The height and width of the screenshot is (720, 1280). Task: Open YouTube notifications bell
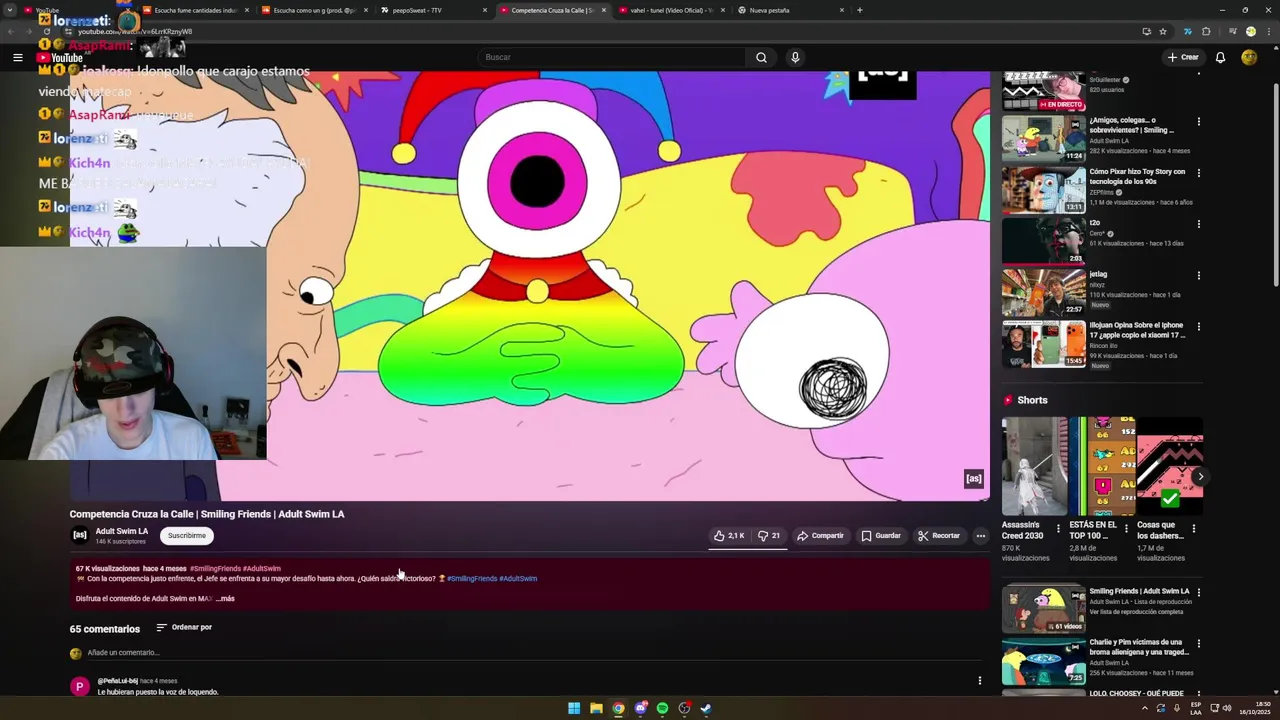(1220, 57)
